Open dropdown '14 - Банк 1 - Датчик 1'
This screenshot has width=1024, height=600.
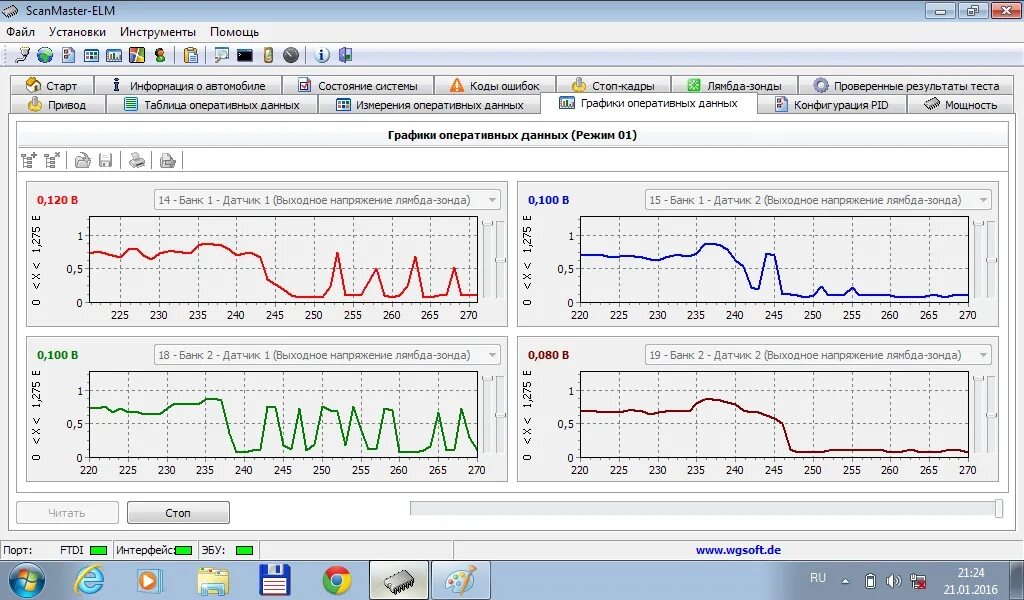click(x=327, y=200)
